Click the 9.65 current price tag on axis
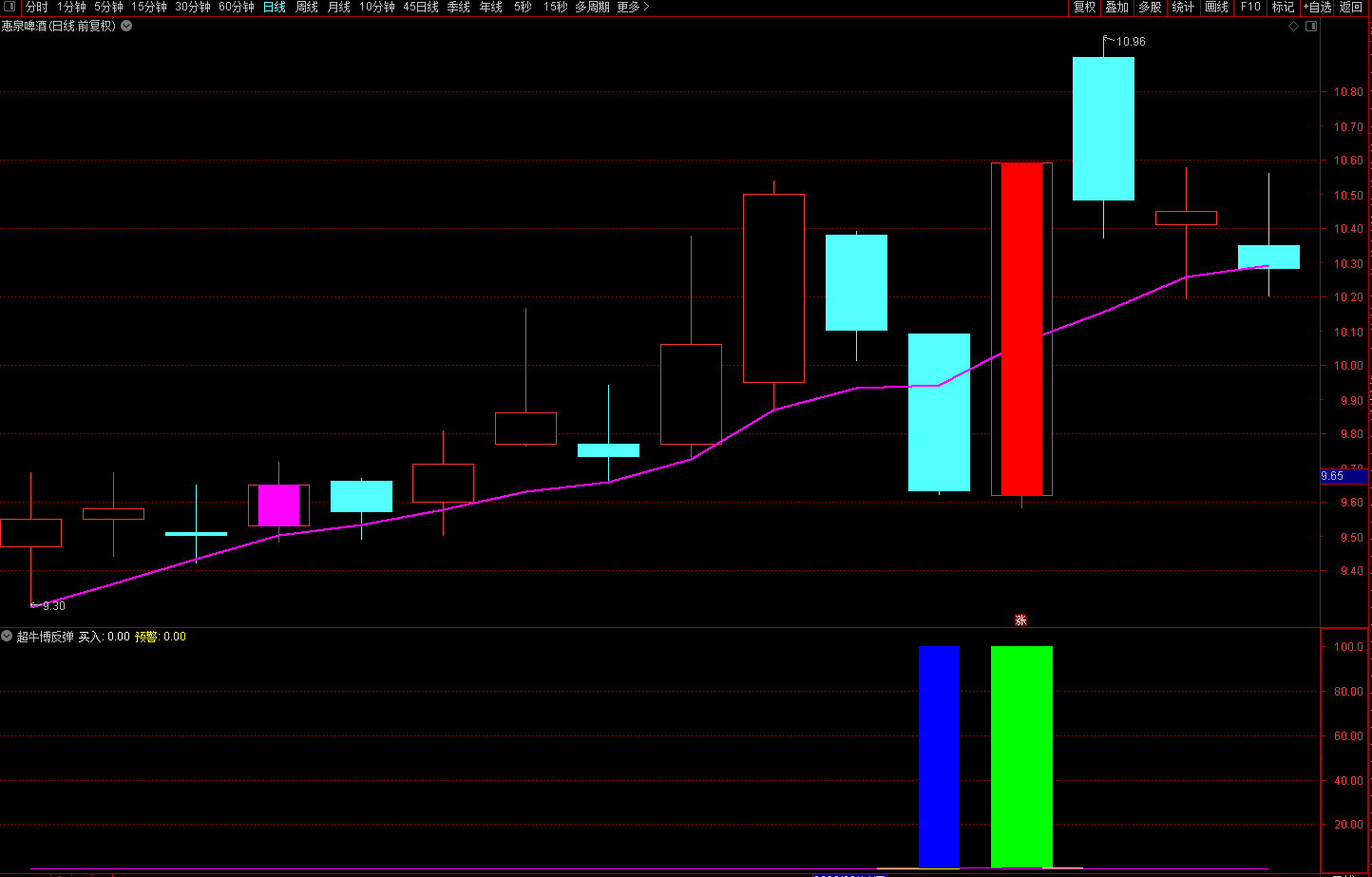Image resolution: width=1372 pixels, height=877 pixels. pos(1343,476)
